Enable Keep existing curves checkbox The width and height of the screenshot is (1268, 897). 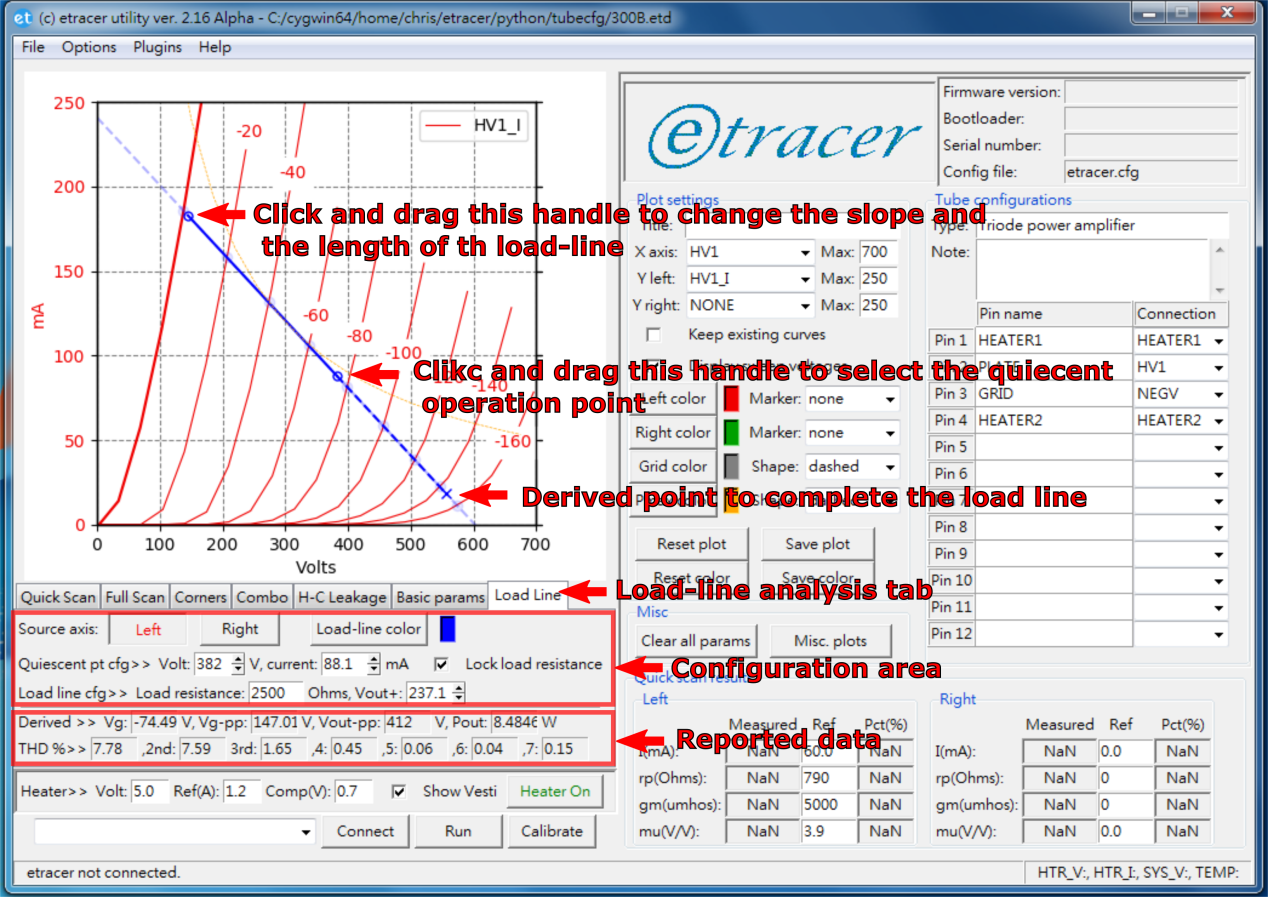coord(654,335)
